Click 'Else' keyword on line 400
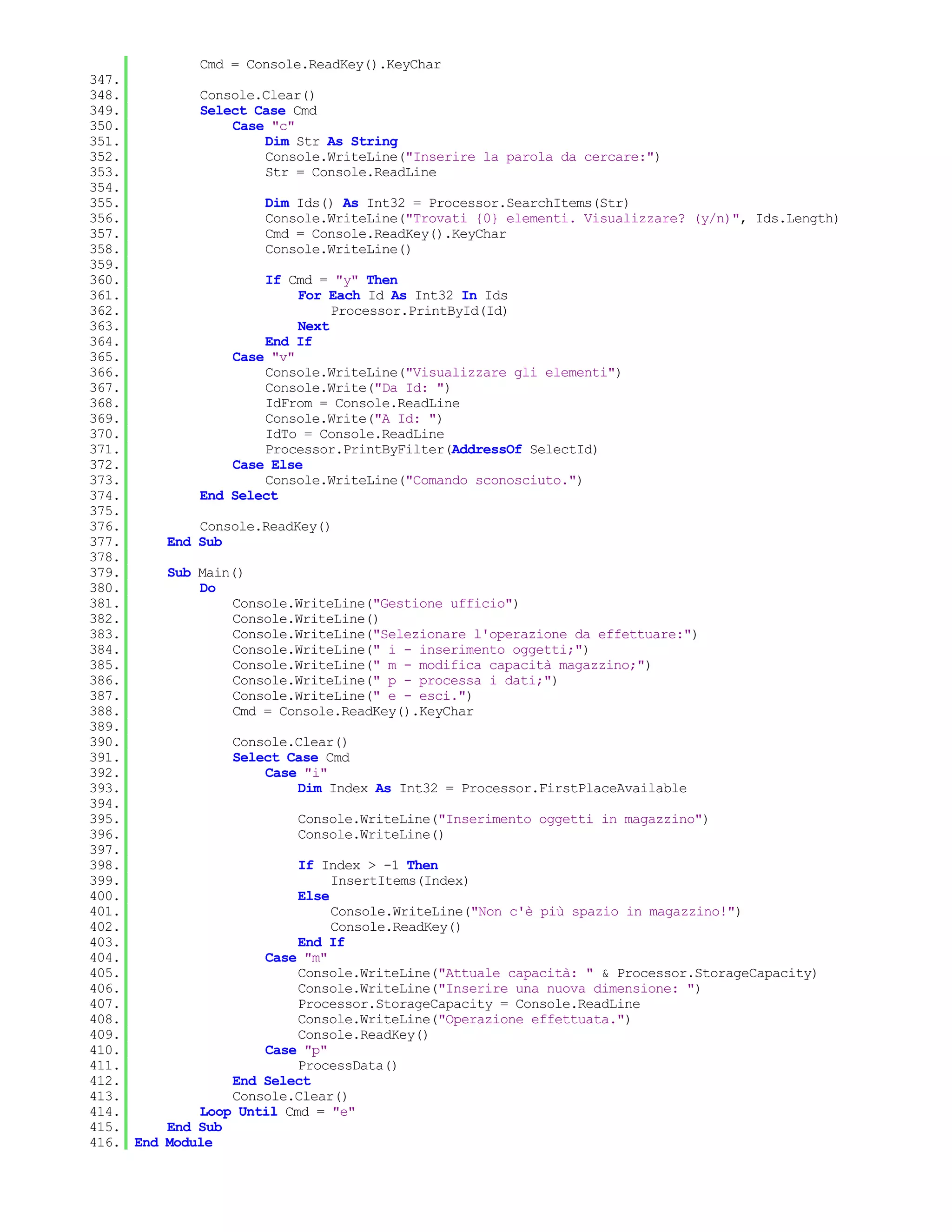 click(314, 896)
